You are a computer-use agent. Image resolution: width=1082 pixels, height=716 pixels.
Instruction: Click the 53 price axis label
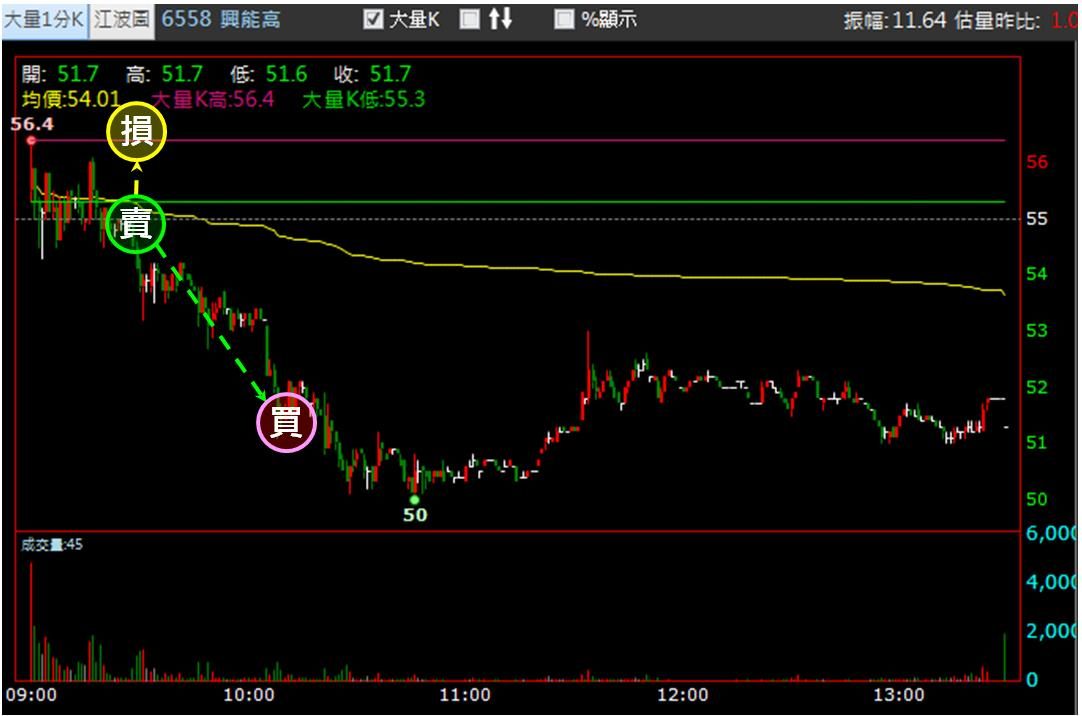(x=1036, y=330)
